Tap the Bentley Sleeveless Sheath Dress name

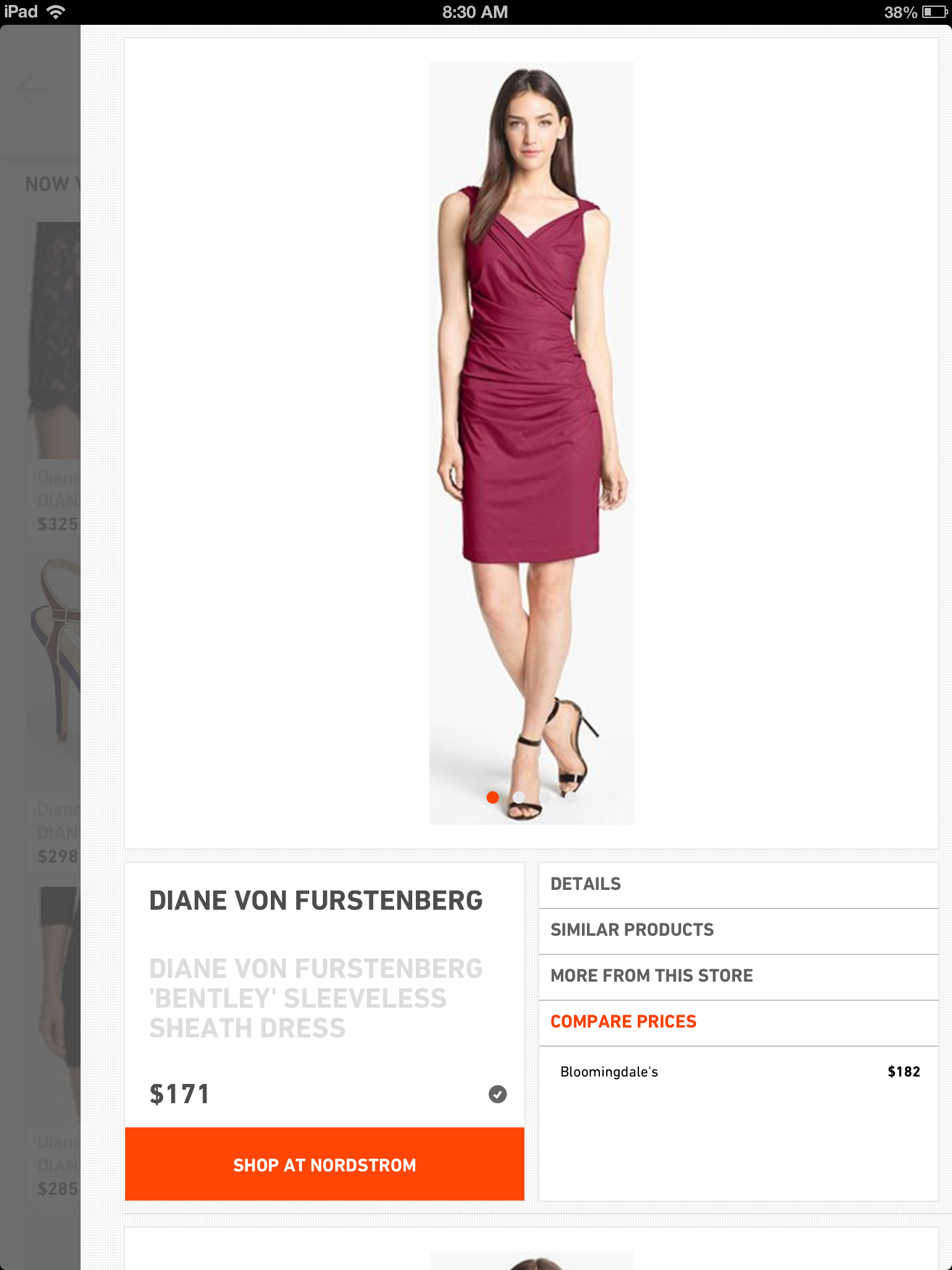(315, 998)
